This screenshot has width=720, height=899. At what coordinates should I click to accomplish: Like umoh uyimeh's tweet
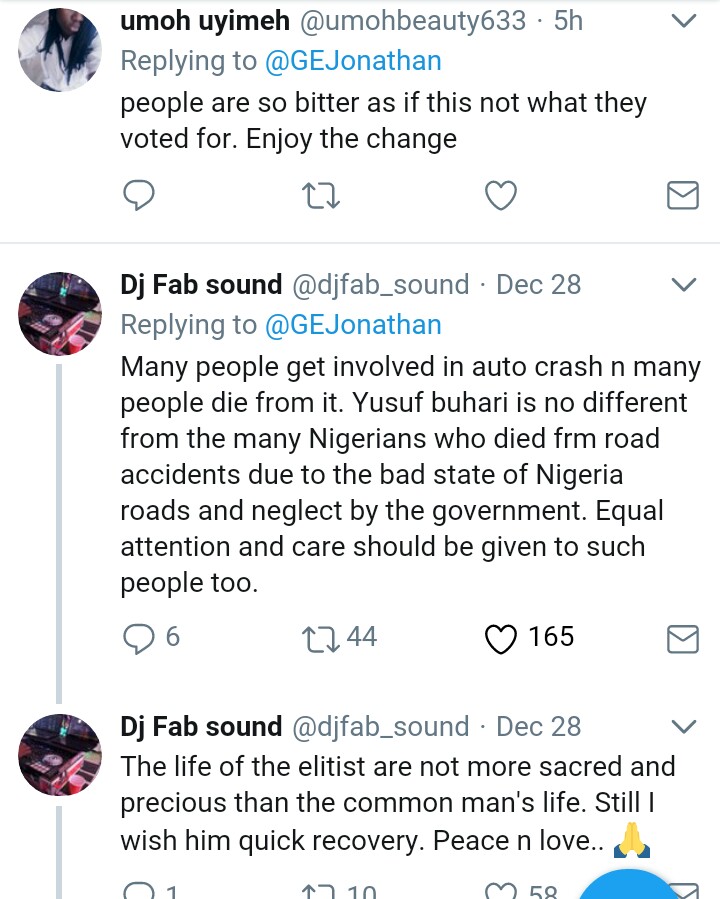[x=500, y=195]
